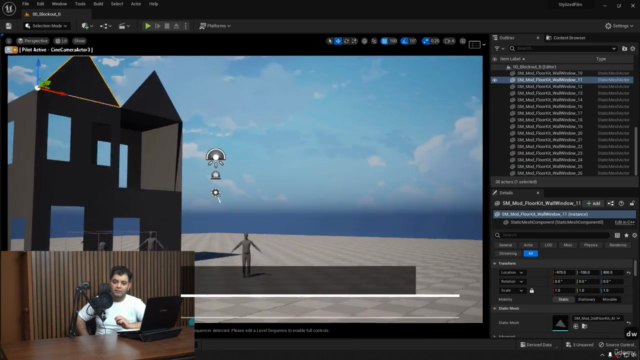Open the Actor menu

click(x=136, y=4)
